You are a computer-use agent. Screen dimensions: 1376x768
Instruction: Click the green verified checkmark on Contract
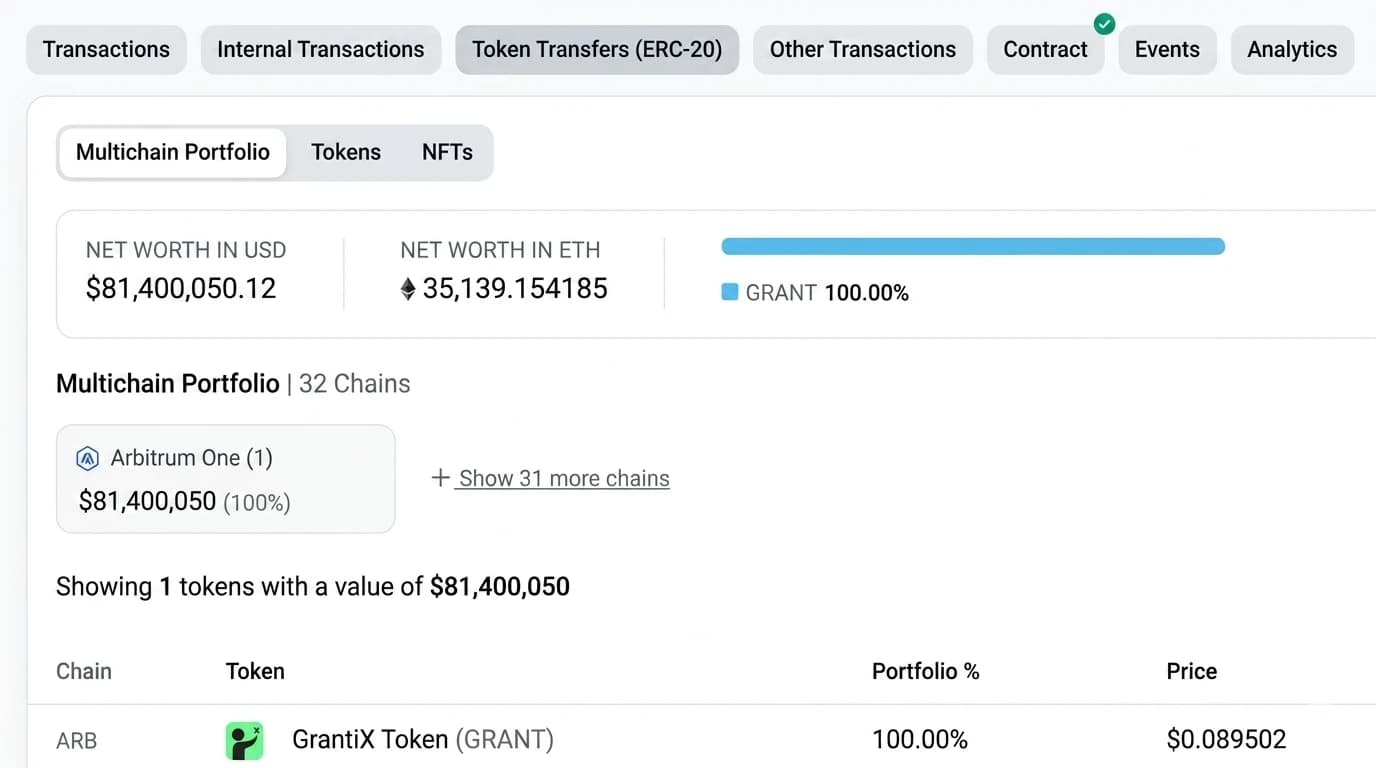tap(1104, 23)
